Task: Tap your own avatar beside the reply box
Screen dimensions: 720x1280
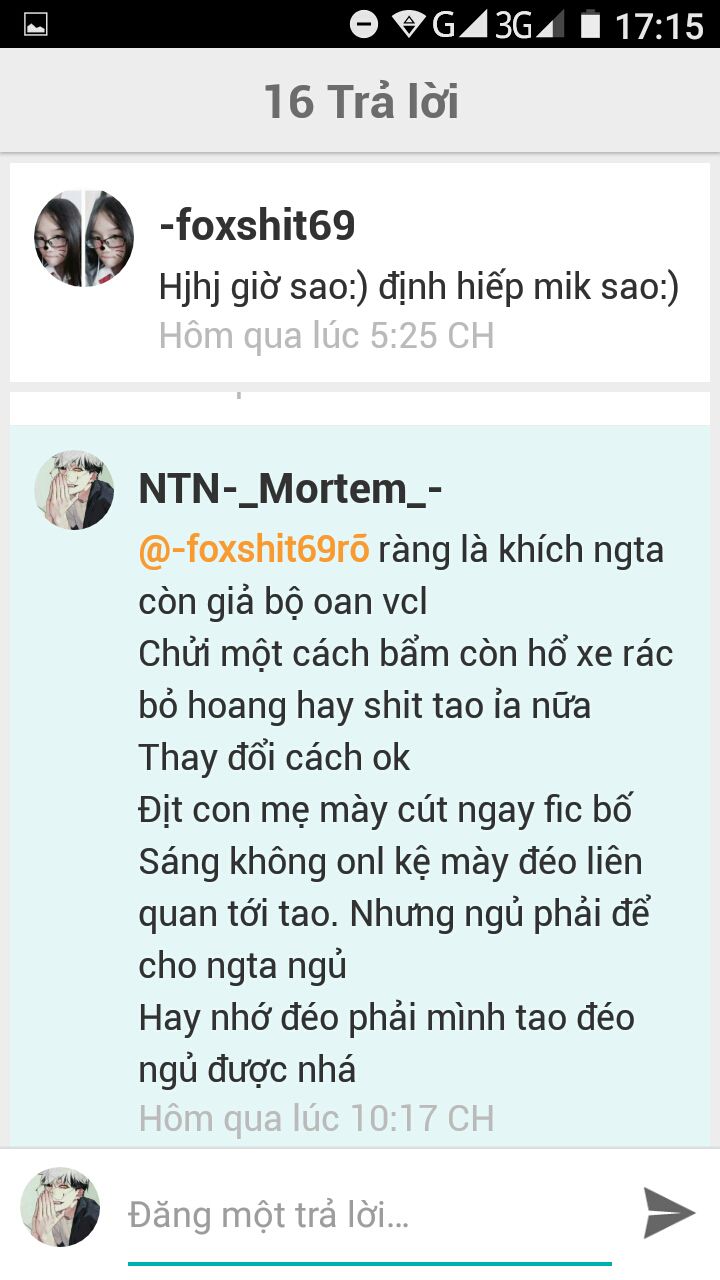Action: pyautogui.click(x=61, y=1206)
